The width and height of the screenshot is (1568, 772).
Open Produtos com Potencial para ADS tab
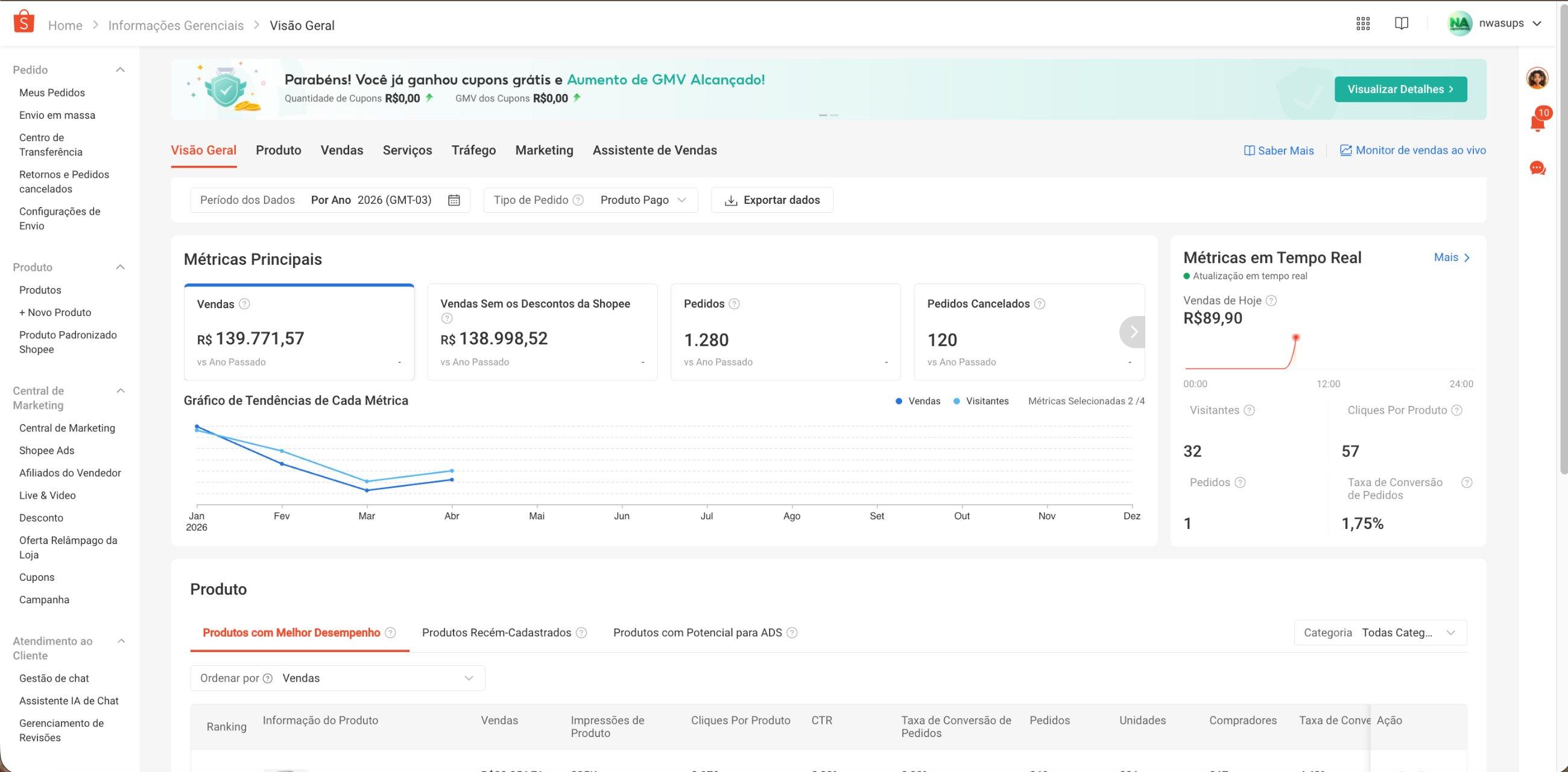tap(698, 633)
